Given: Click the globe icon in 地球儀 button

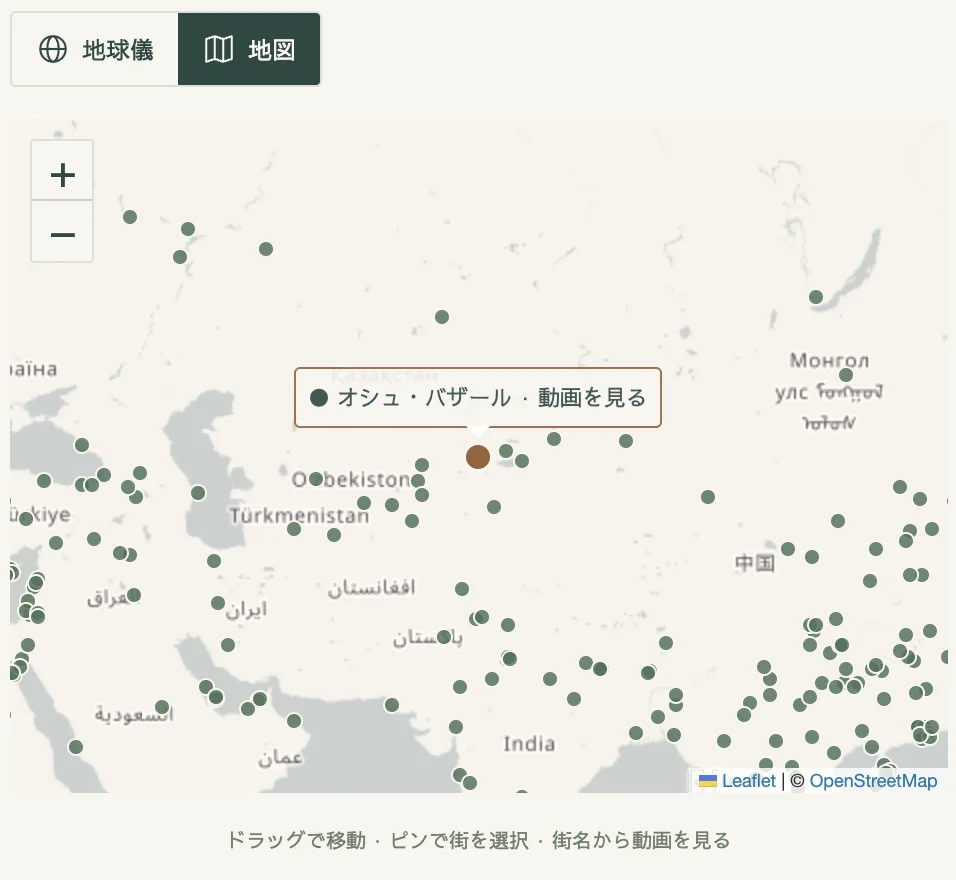Looking at the screenshot, I should [53, 49].
